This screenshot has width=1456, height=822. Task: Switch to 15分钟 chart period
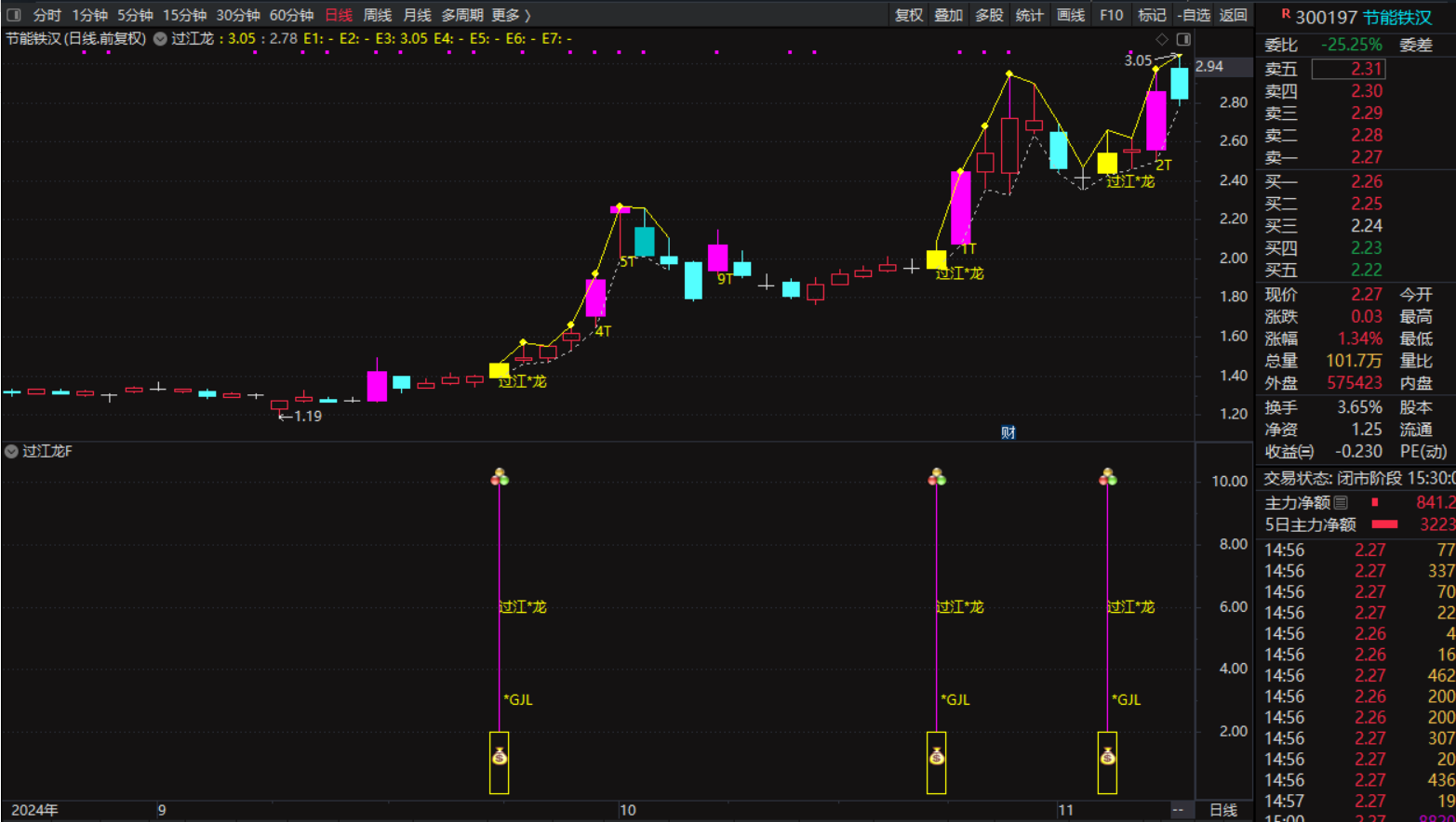[184, 15]
